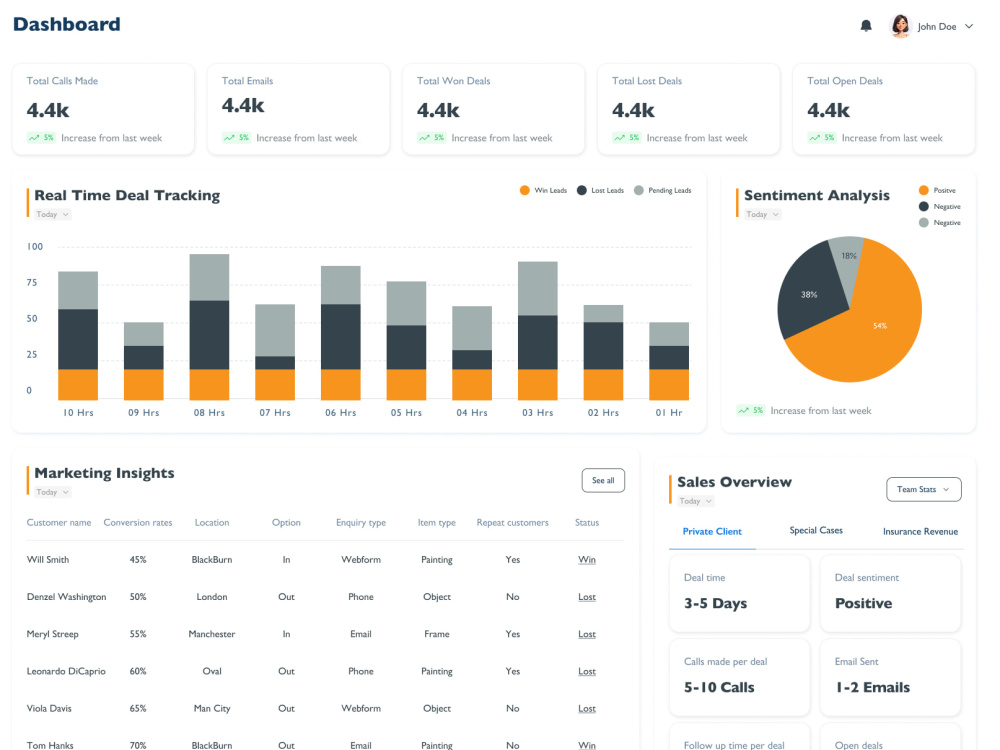This screenshot has width=1000, height=750.
Task: Click the Repeat customers column header
Action: point(513,522)
